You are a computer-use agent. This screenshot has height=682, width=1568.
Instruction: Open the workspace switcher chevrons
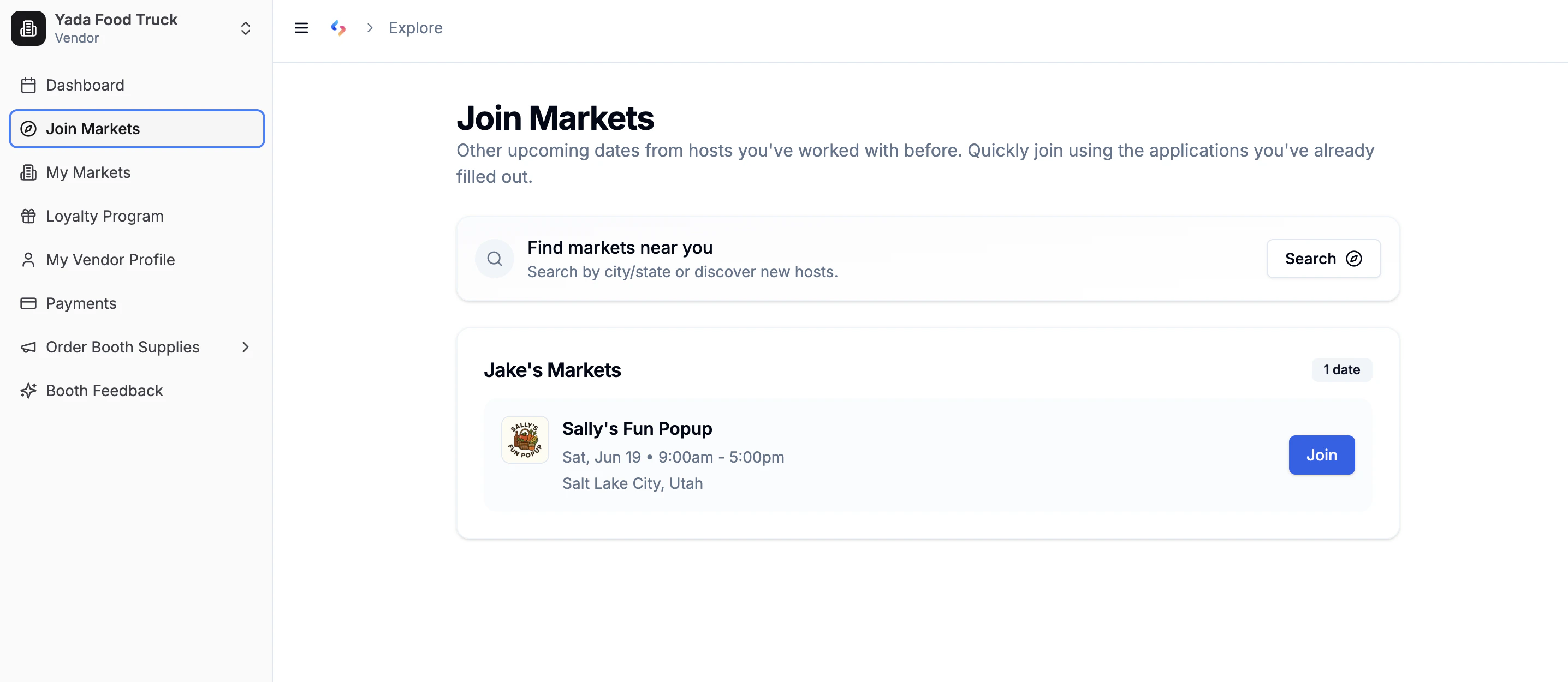[x=245, y=28]
